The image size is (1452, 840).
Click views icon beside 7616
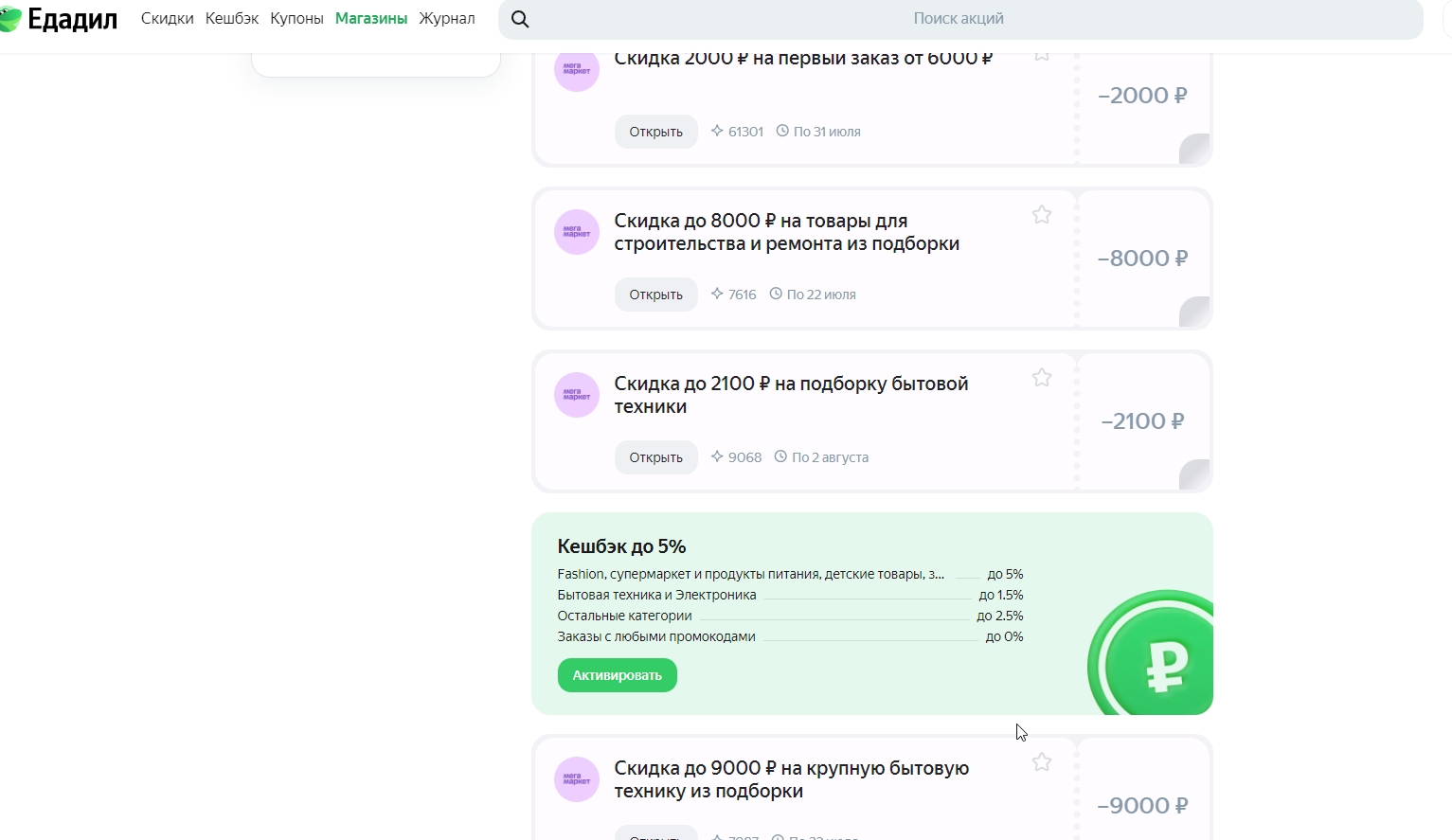(717, 295)
